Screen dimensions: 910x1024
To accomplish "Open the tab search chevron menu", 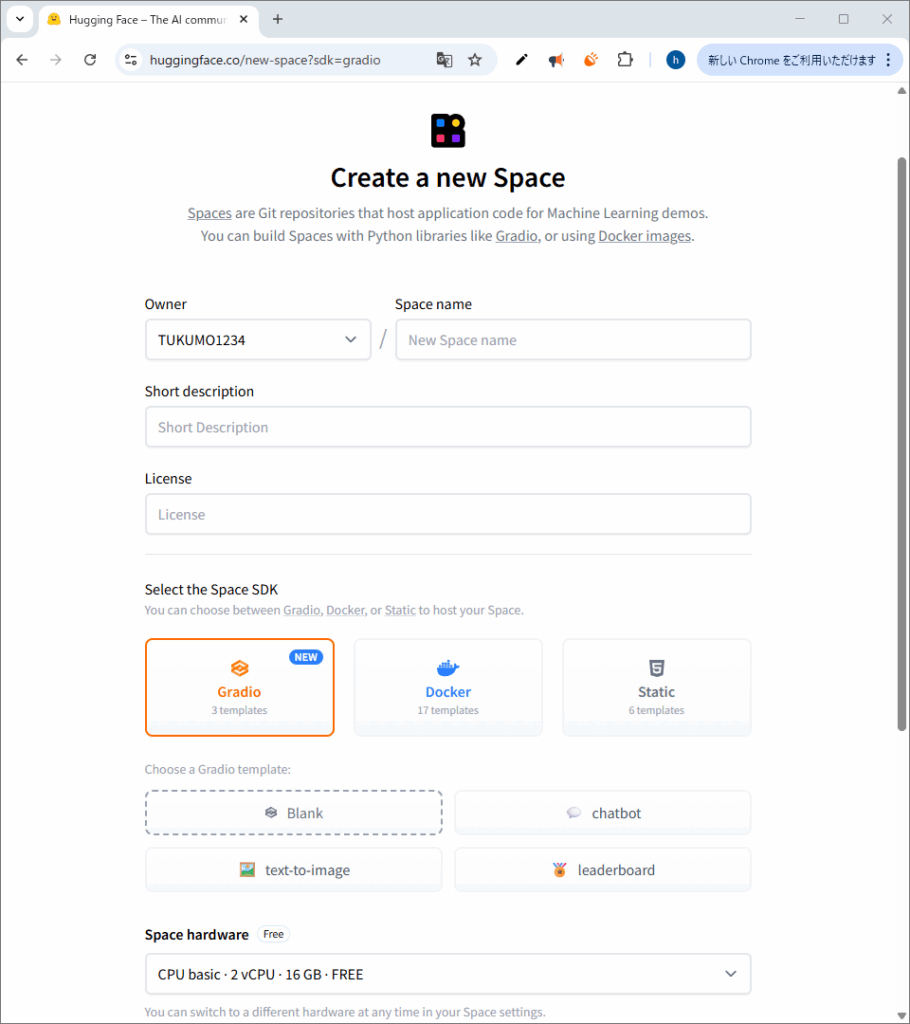I will pos(19,19).
